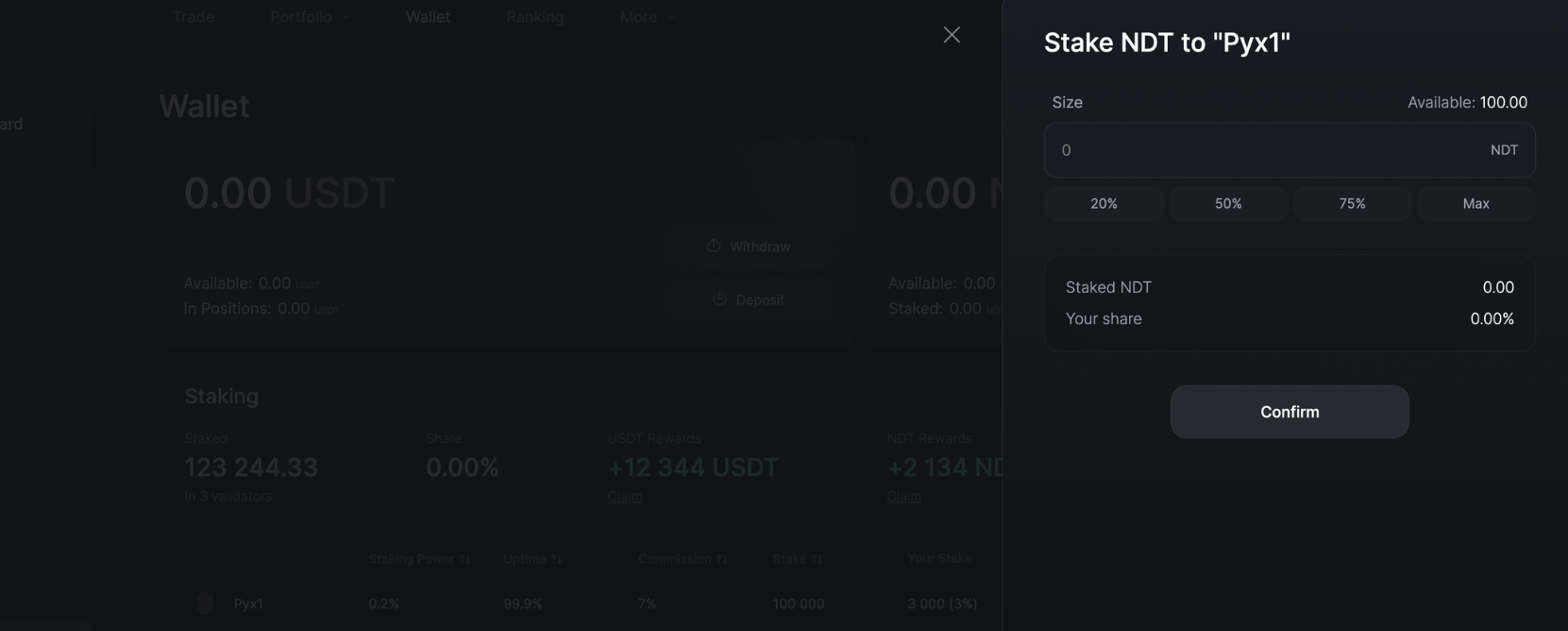Focus the NDT size input field
The image size is (1568, 631).
pyautogui.click(x=1290, y=150)
